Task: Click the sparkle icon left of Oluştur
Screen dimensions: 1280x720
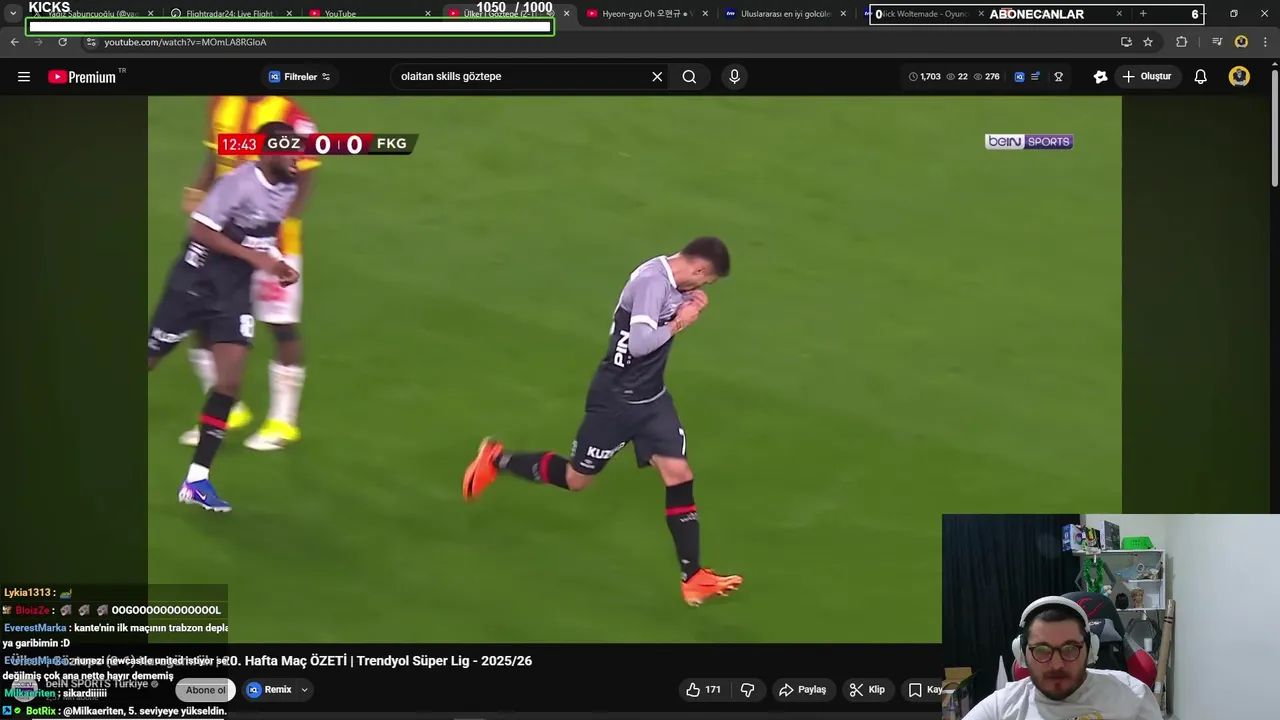Action: 1100,77
